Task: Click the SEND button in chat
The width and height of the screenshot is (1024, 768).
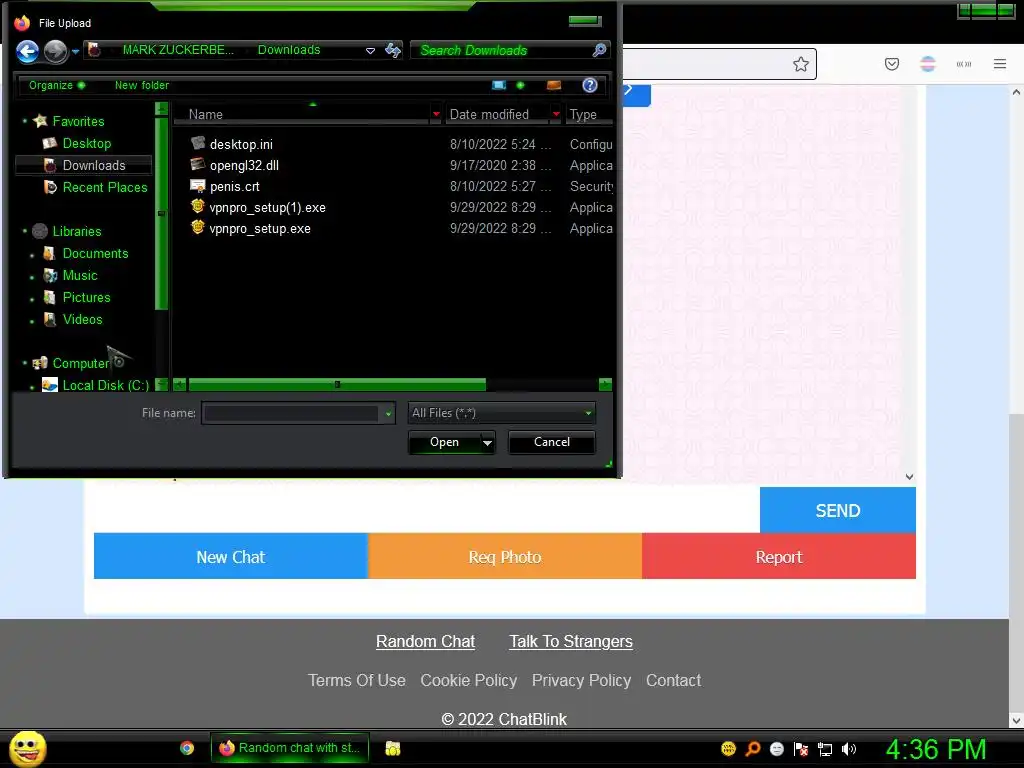Action: tap(838, 510)
